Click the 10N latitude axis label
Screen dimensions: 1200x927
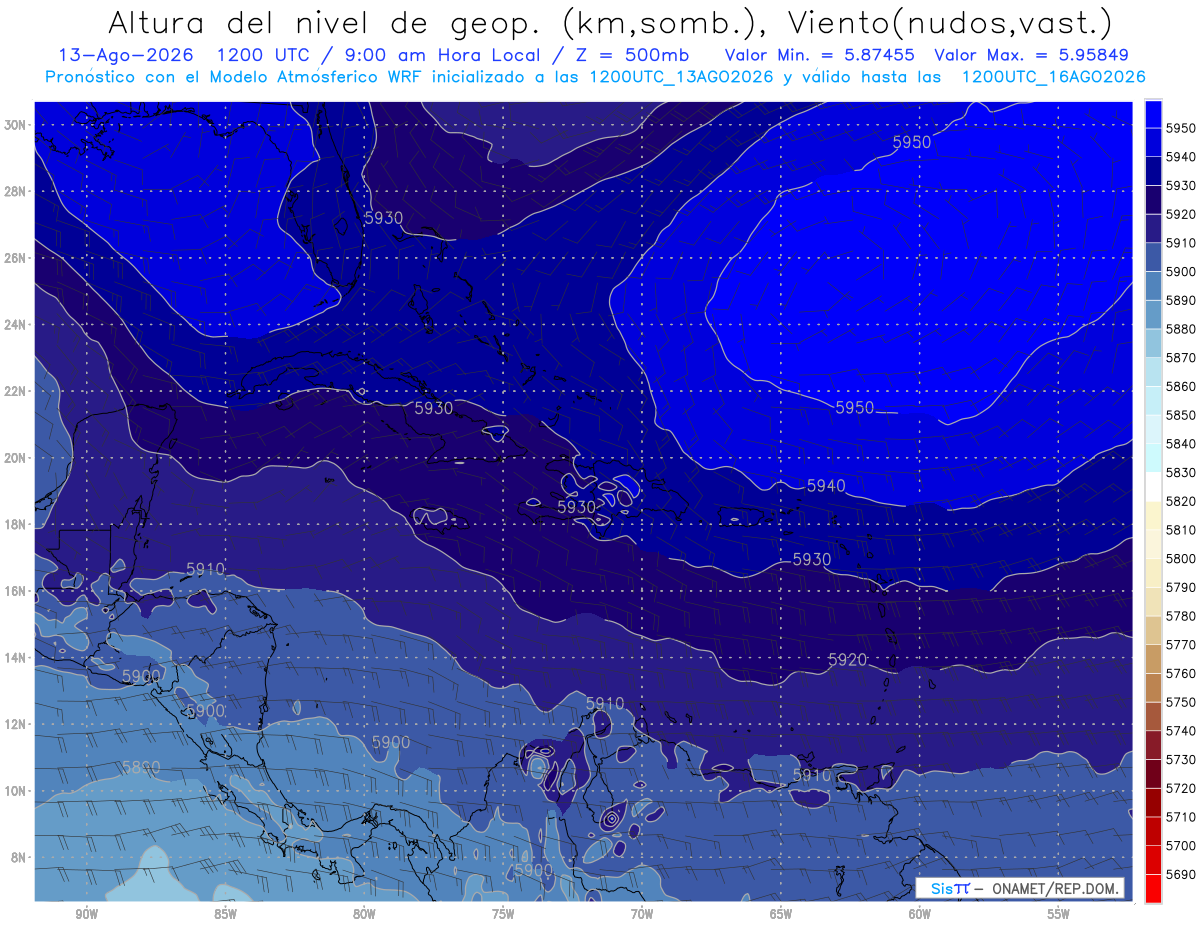17,791
